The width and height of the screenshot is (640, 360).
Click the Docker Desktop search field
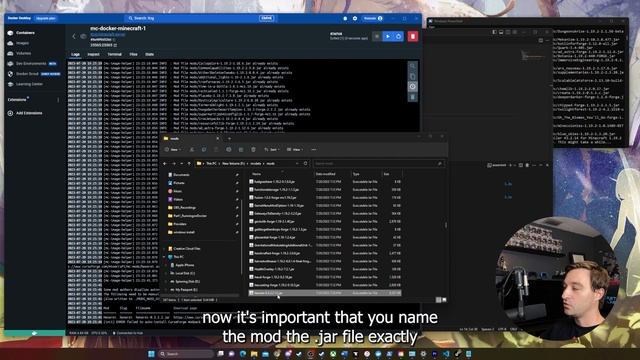coord(200,18)
